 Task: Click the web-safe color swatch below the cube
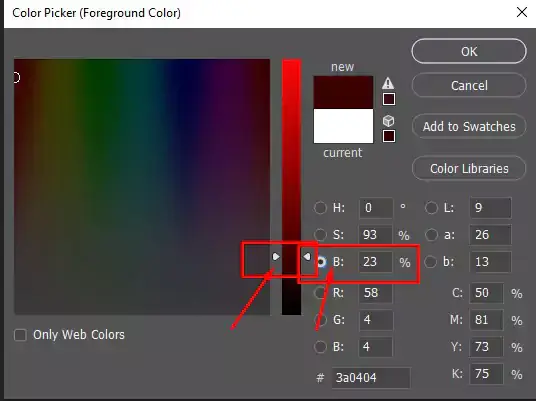coord(389,136)
